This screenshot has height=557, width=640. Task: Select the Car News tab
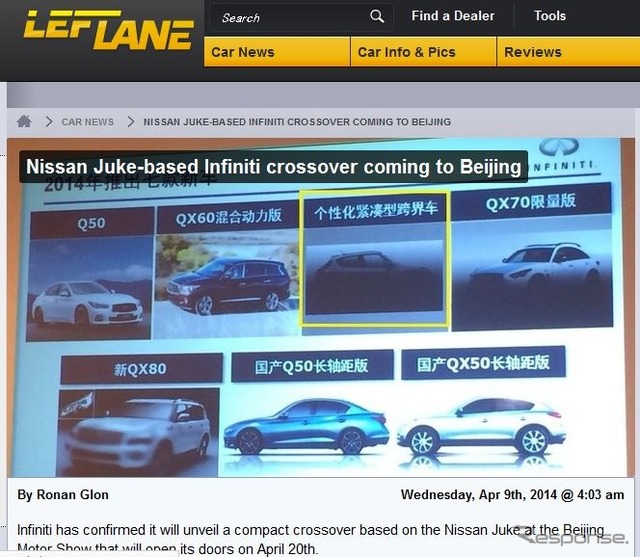(277, 52)
